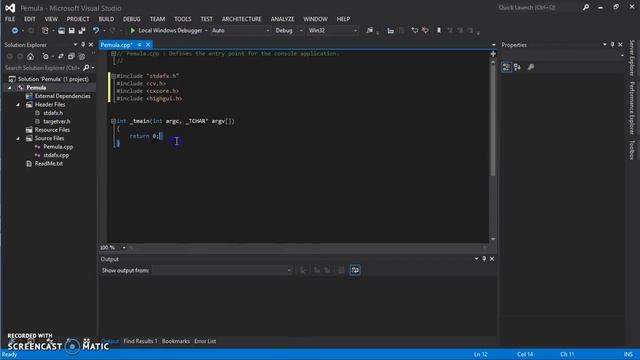The height and width of the screenshot is (360, 640).
Task: Collapse the _tmain function outline
Action: click(113, 121)
